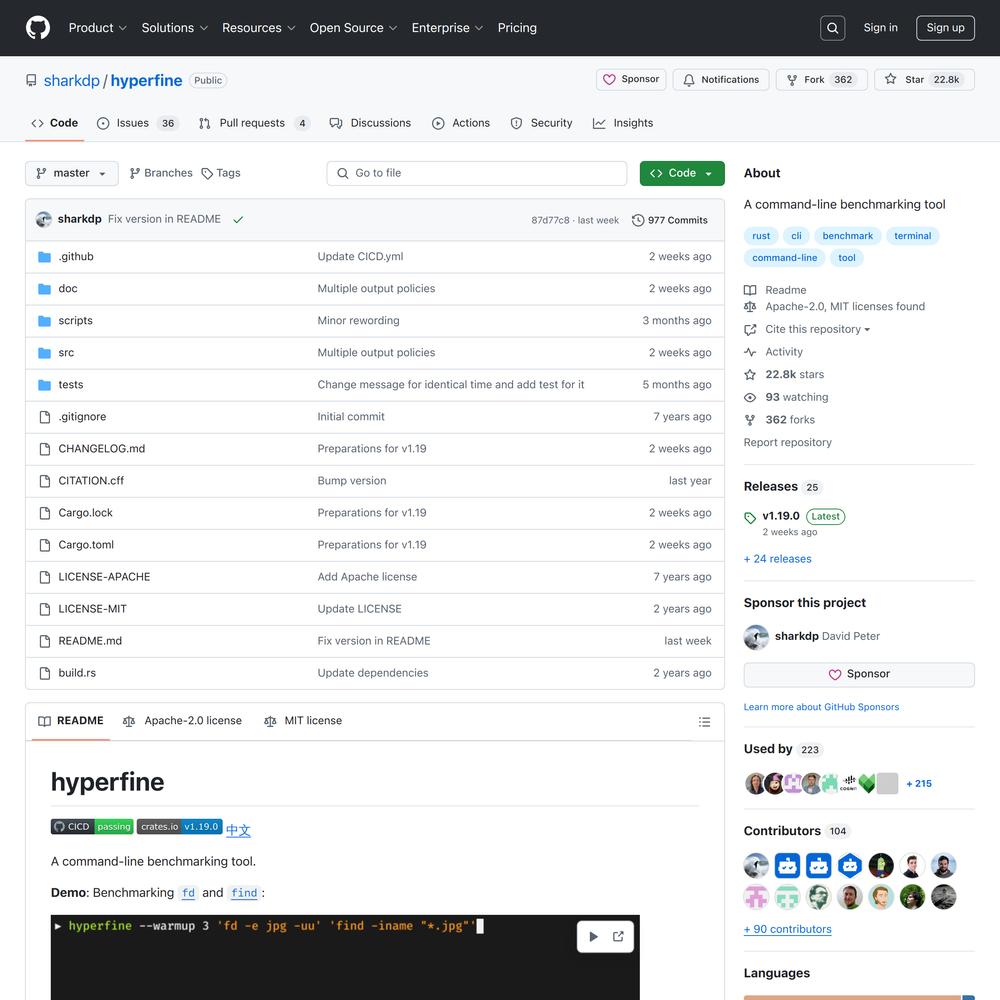
Task: Click Learn more about GitHub Sponsors
Action: [821, 707]
